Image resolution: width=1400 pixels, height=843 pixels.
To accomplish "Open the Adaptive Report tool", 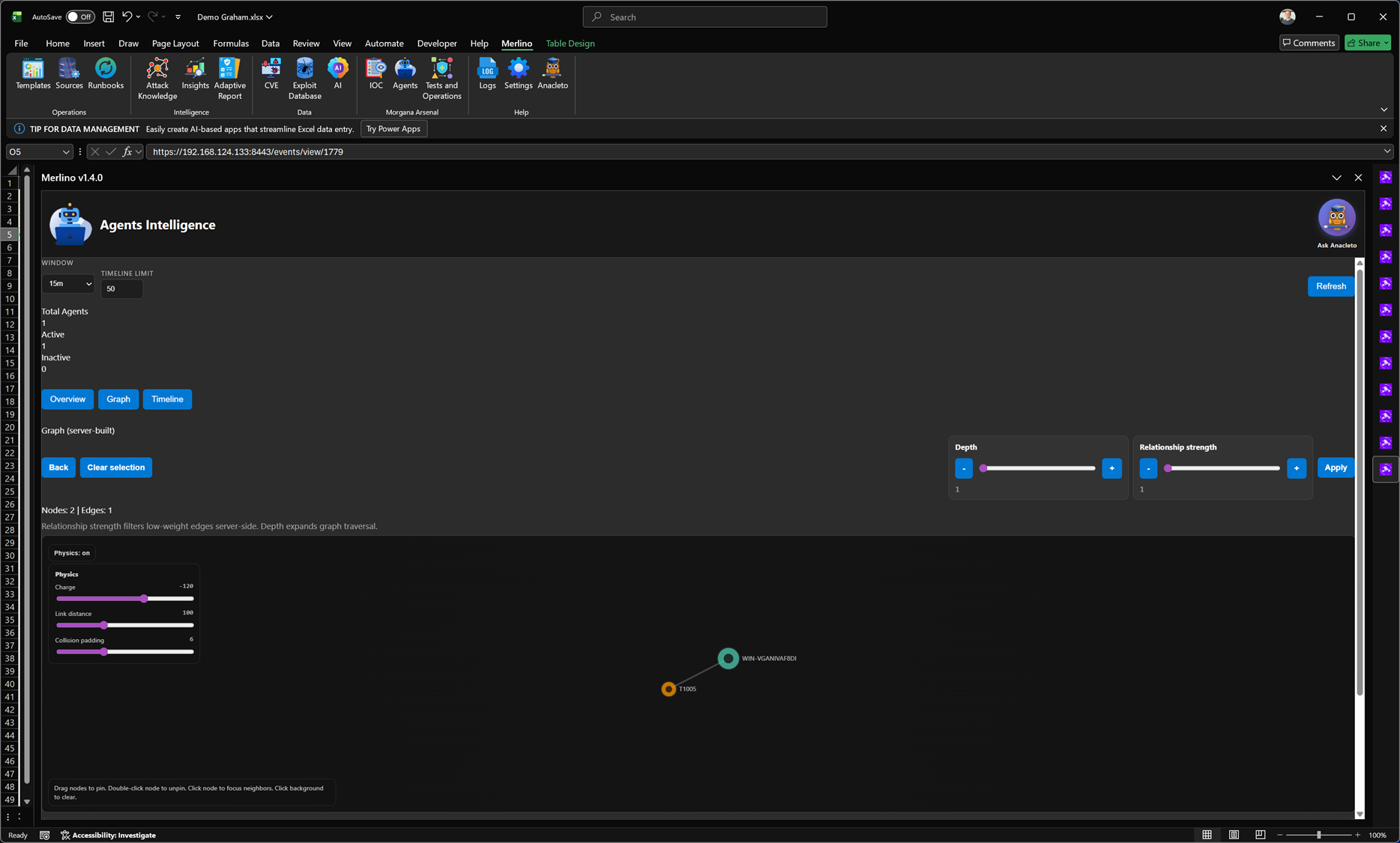I will [229, 79].
